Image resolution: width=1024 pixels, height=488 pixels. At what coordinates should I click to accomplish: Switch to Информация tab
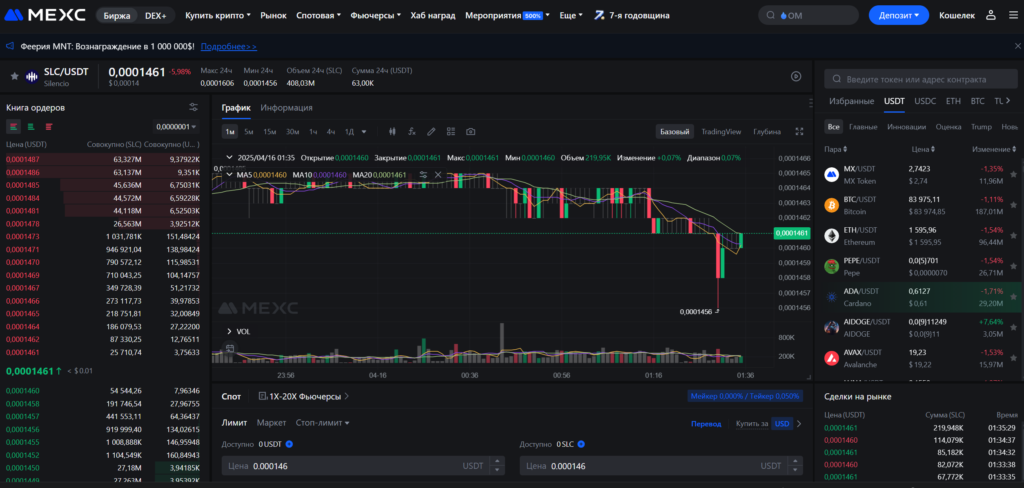286,108
